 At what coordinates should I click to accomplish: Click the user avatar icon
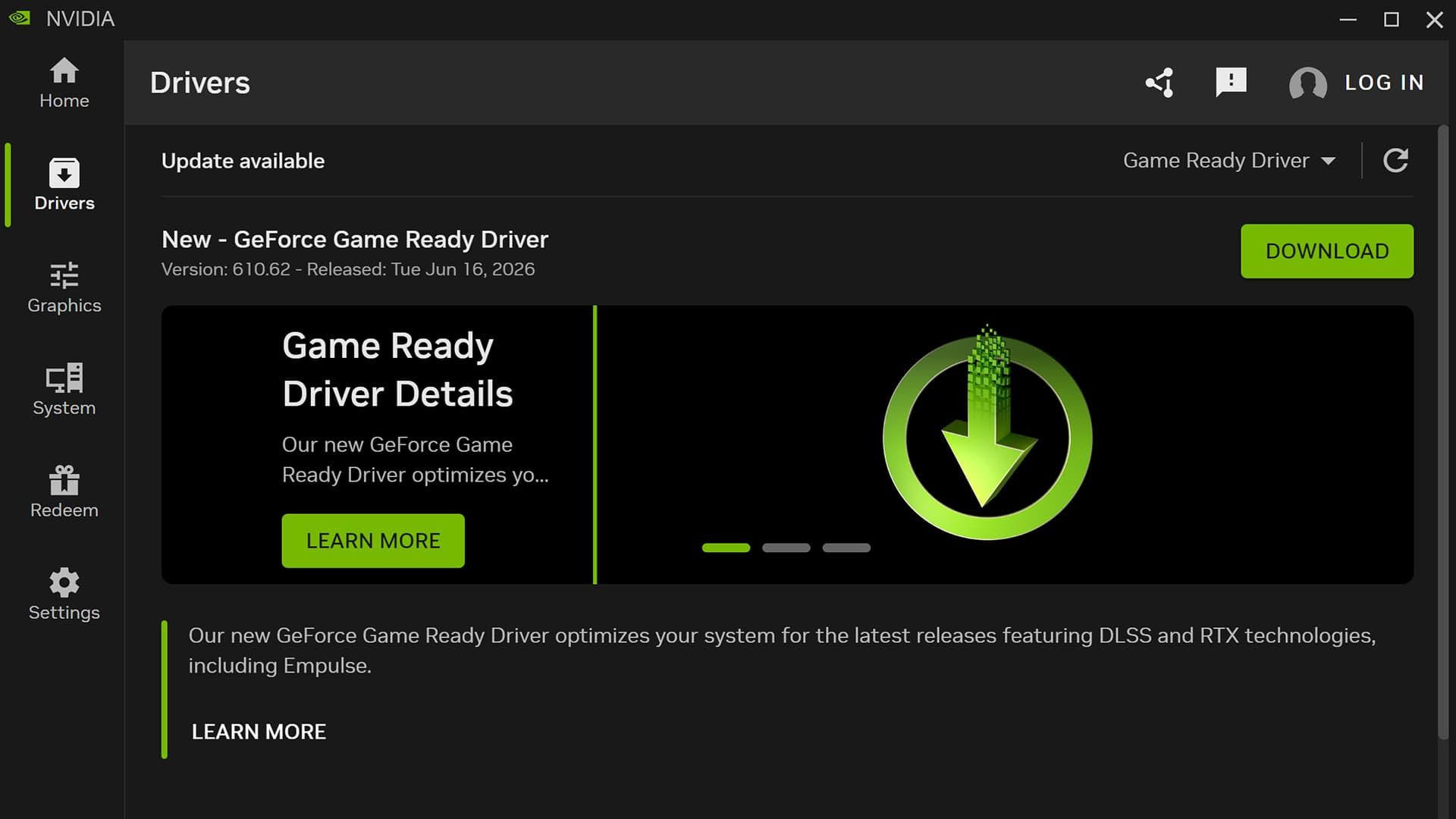click(x=1307, y=83)
